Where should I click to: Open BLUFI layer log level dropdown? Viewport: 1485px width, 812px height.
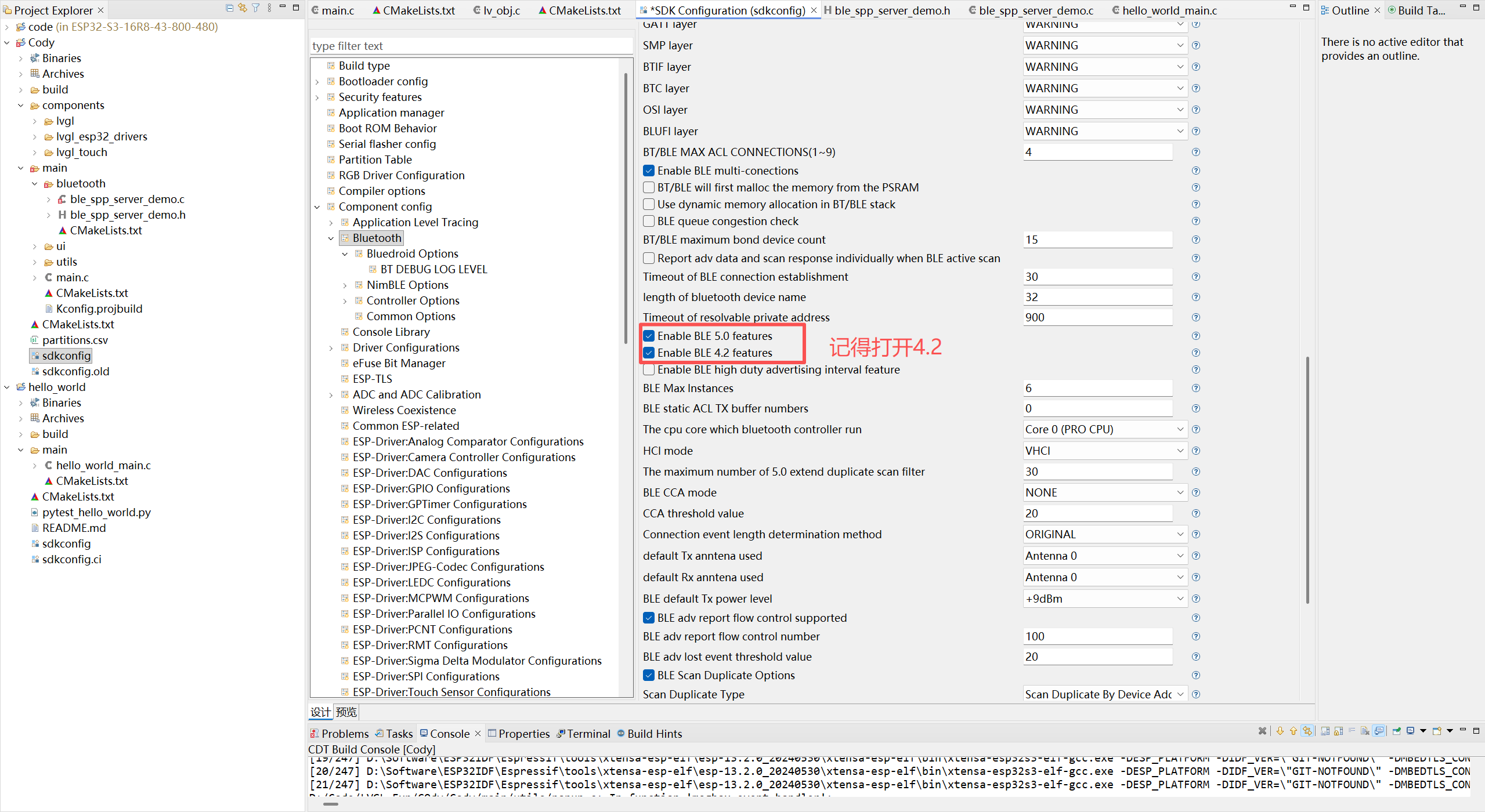click(x=1105, y=131)
